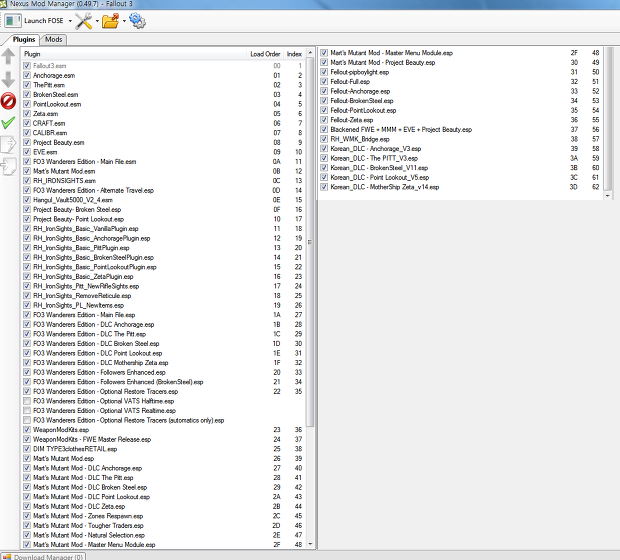
Task: Toggle the EVE.esm checkbox
Action: coord(27,152)
